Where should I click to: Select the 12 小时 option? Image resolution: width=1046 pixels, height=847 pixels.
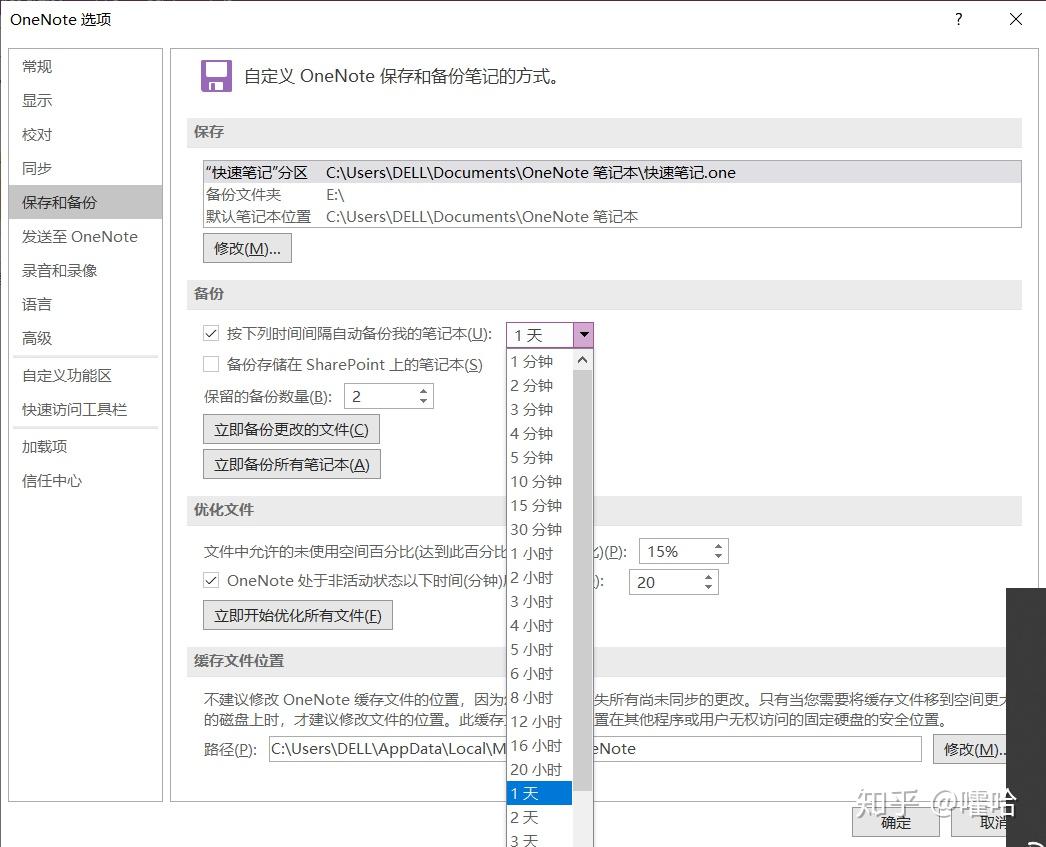(x=540, y=722)
